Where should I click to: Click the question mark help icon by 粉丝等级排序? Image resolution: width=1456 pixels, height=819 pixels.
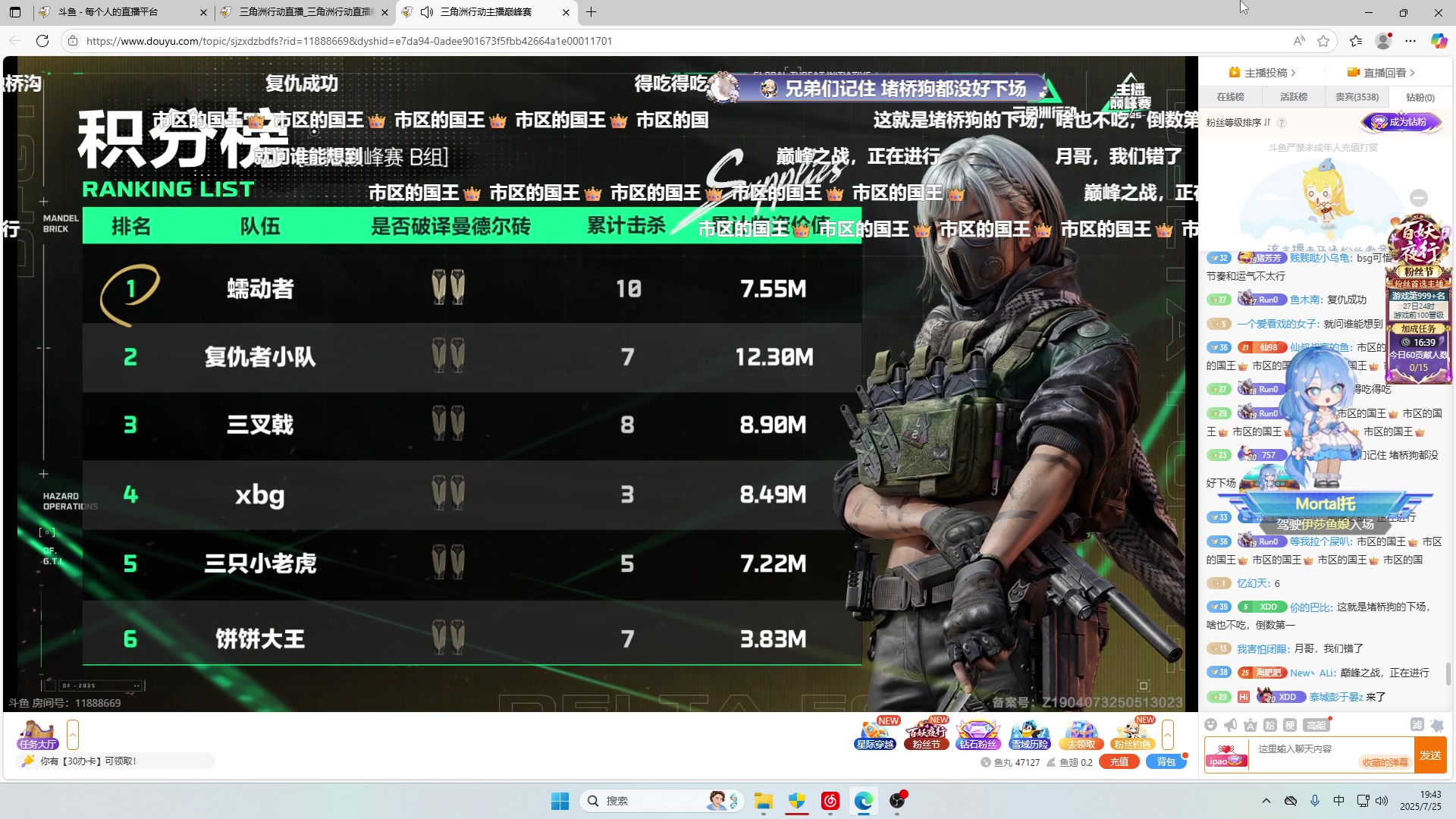point(1282,123)
